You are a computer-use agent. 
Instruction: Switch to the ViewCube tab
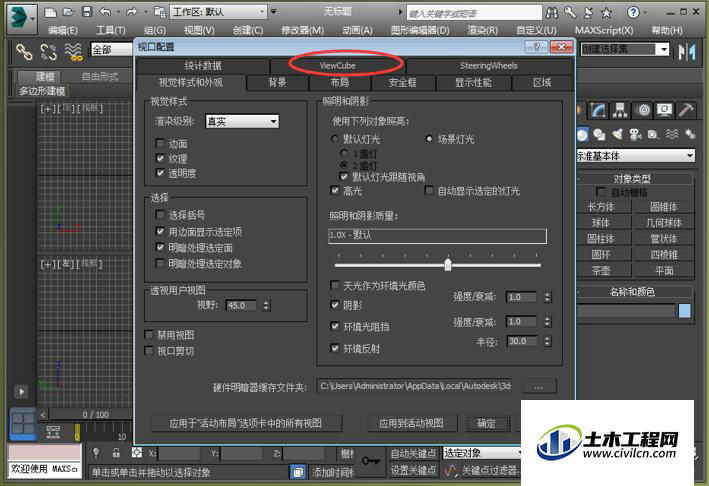pos(337,66)
